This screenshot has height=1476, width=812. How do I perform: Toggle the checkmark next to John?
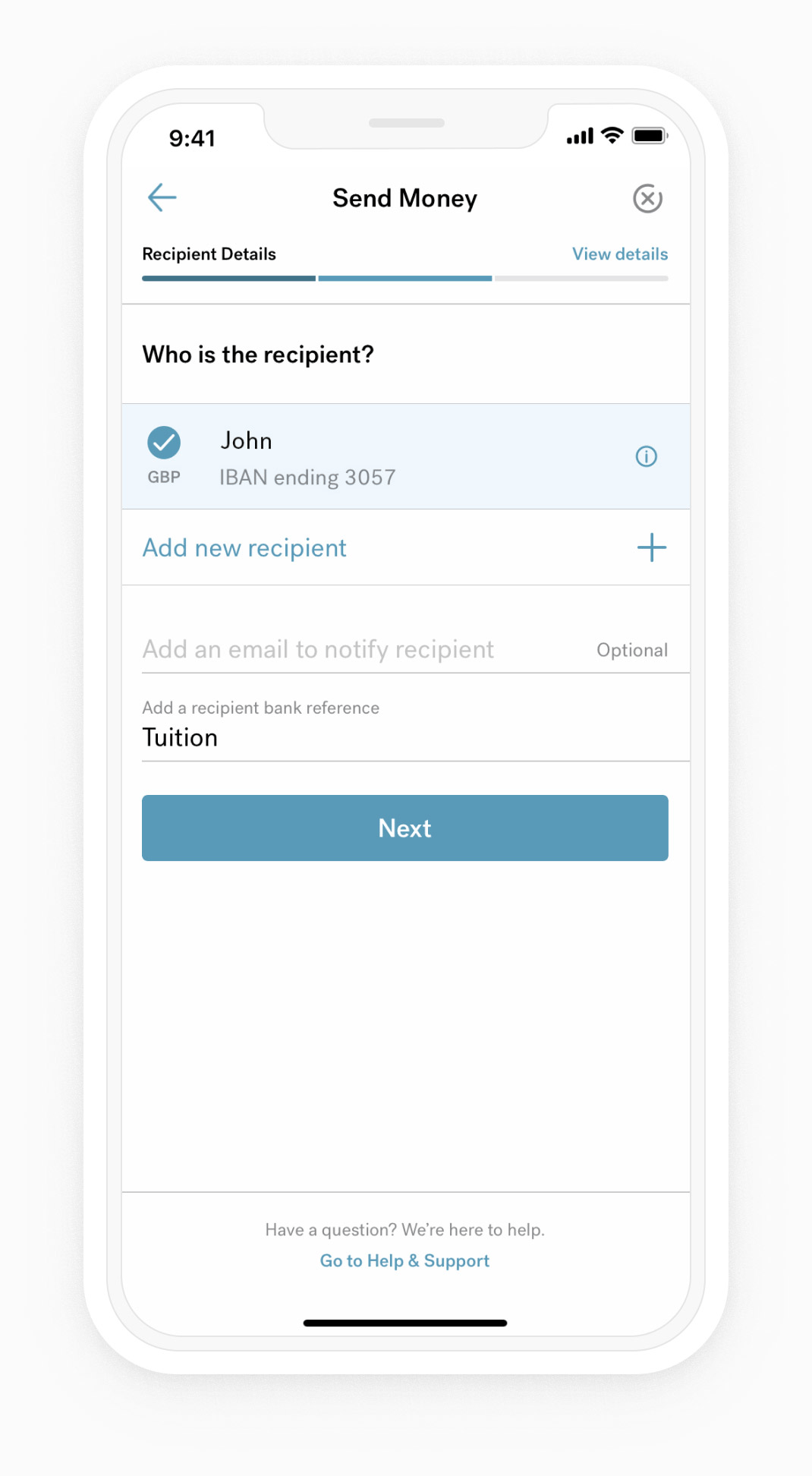coord(164,442)
